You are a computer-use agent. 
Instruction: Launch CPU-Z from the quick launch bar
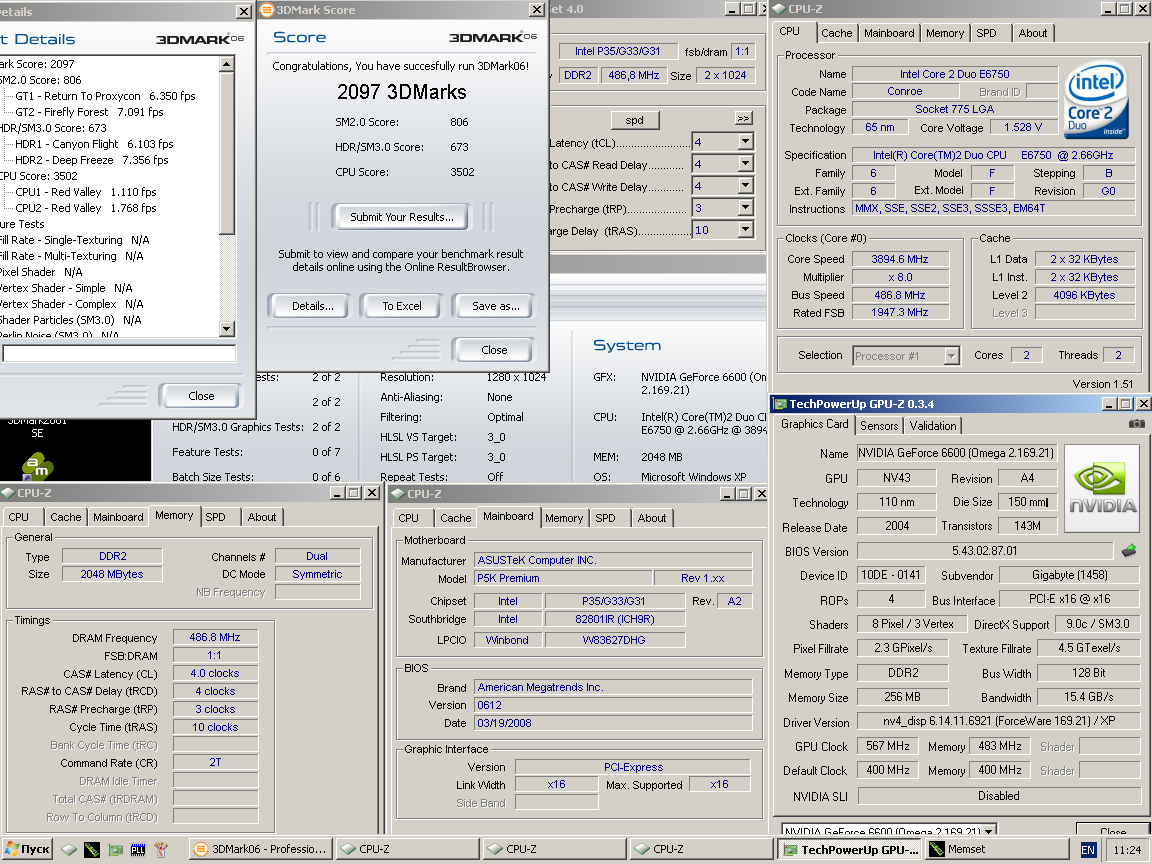point(68,849)
